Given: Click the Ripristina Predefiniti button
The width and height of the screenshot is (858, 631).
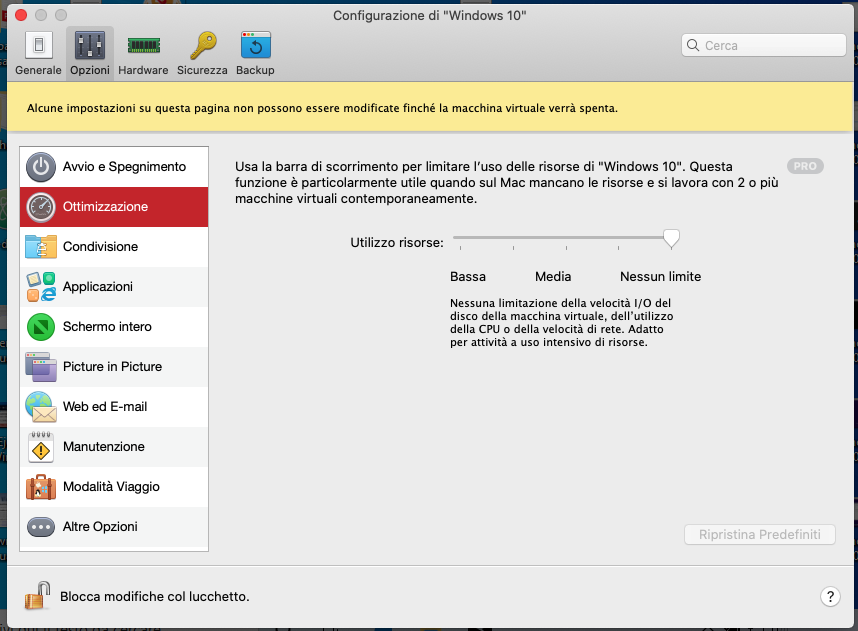Looking at the screenshot, I should [x=760, y=535].
